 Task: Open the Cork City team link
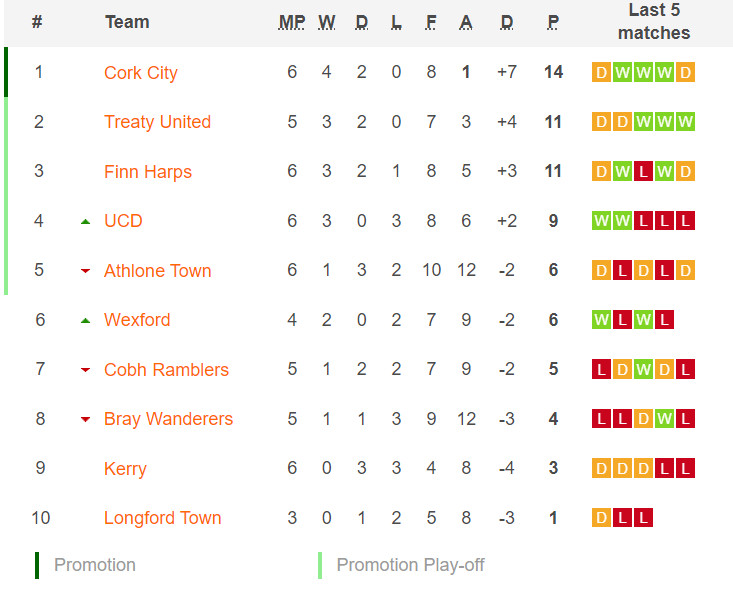tap(141, 73)
